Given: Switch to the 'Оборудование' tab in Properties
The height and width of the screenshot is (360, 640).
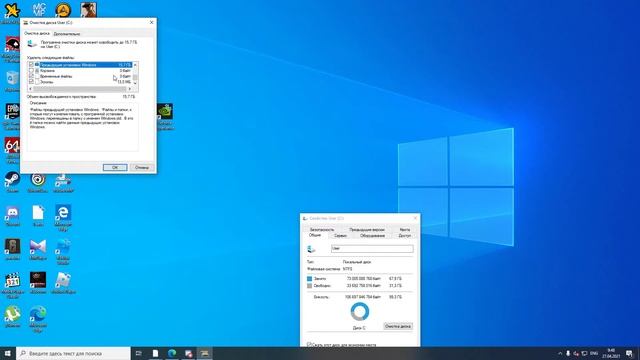Looking at the screenshot, I should (373, 236).
